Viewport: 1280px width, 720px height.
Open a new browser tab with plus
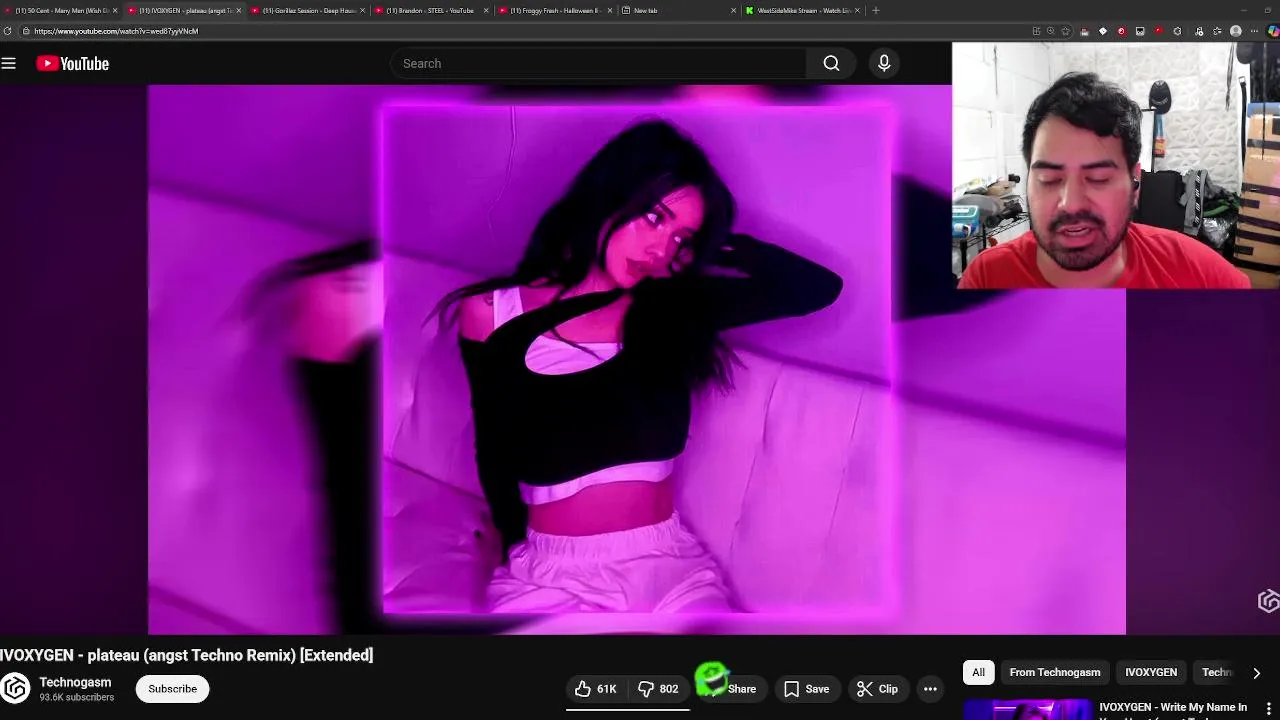(x=876, y=10)
